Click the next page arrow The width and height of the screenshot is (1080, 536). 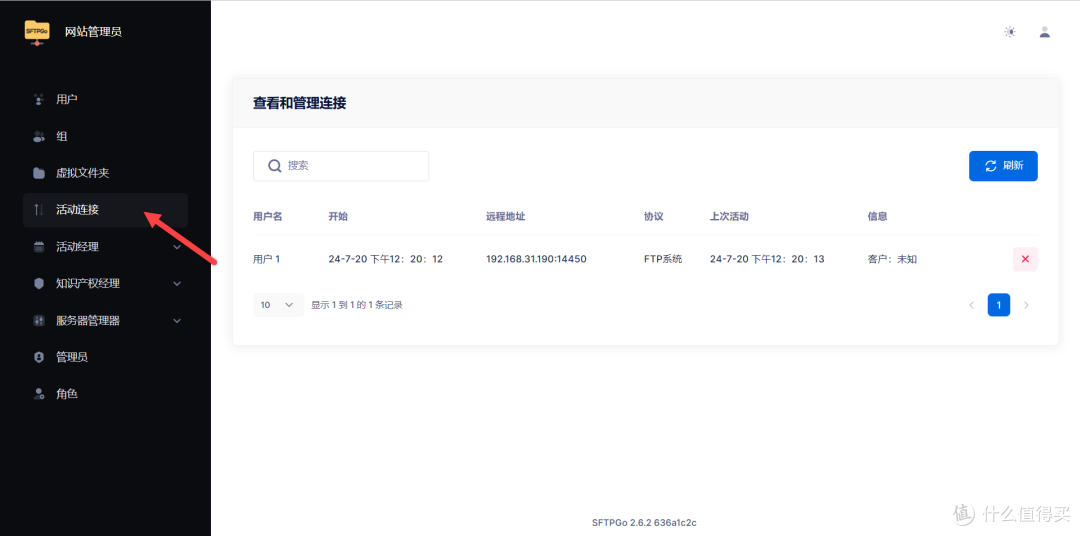coord(1026,305)
